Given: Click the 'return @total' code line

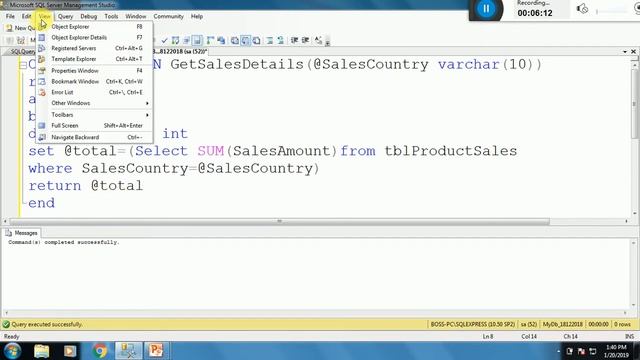Looking at the screenshot, I should pyautogui.click(x=86, y=186).
